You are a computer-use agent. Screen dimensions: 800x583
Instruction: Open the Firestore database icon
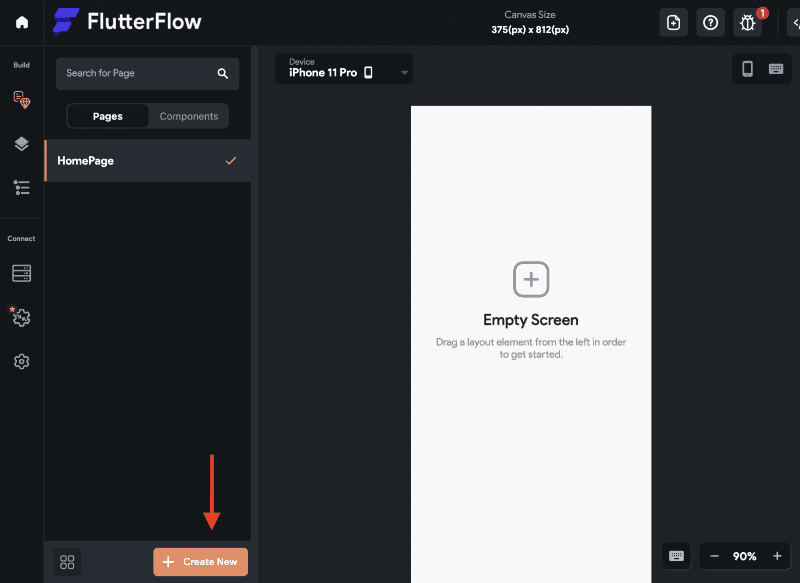pos(21,273)
